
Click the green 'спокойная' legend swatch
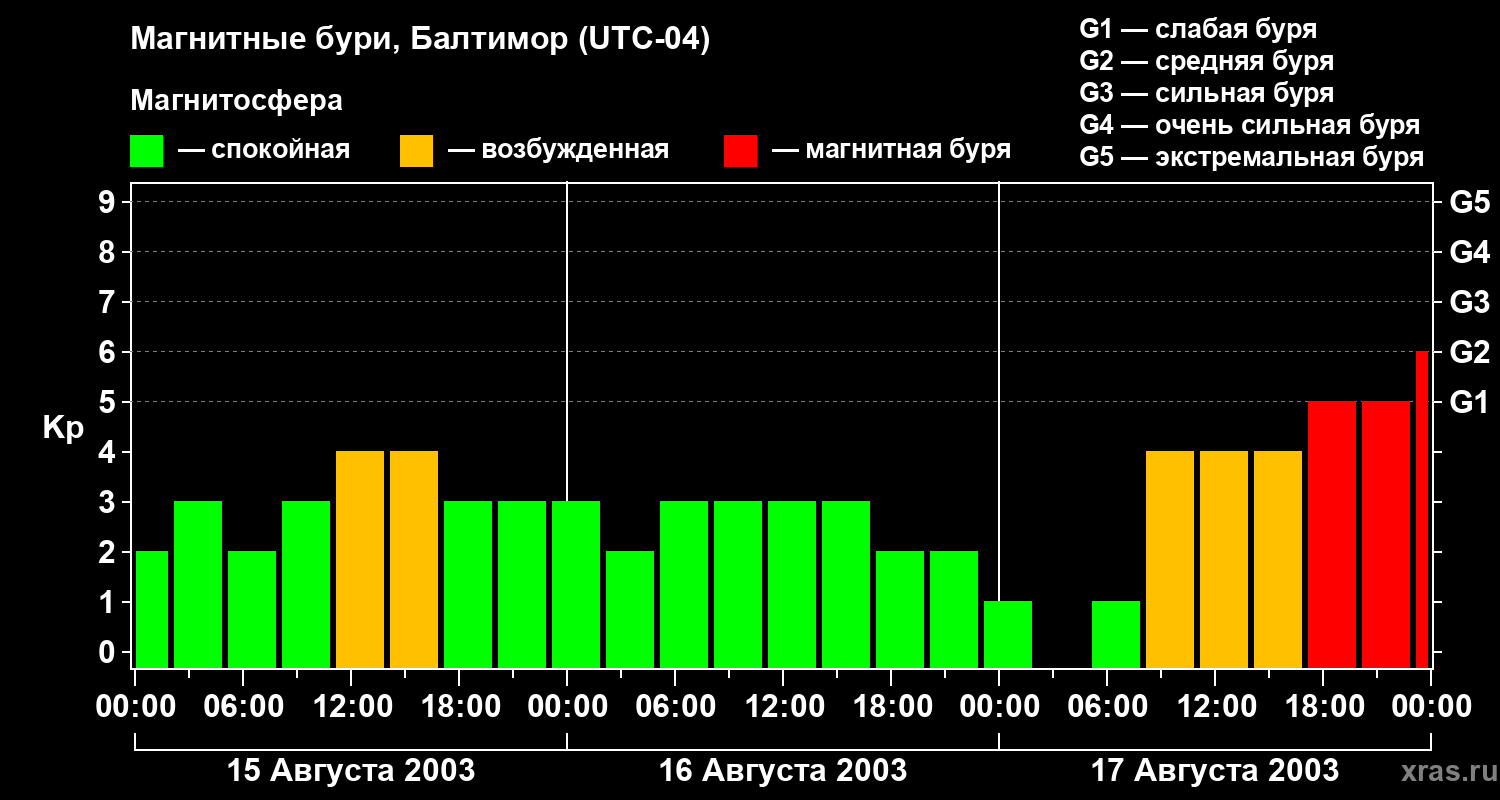(147, 150)
